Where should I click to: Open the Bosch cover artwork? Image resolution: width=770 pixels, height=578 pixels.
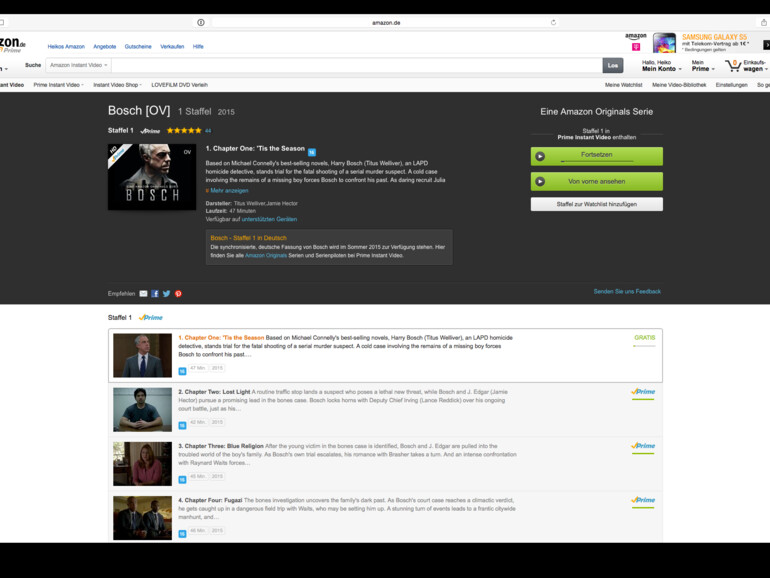tap(152, 177)
